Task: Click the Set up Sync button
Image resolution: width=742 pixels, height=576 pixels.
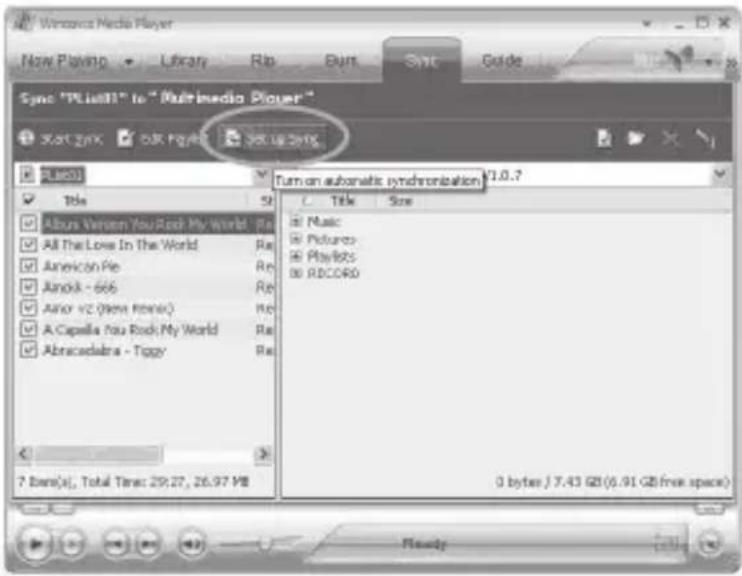Action: pyautogui.click(x=272, y=139)
